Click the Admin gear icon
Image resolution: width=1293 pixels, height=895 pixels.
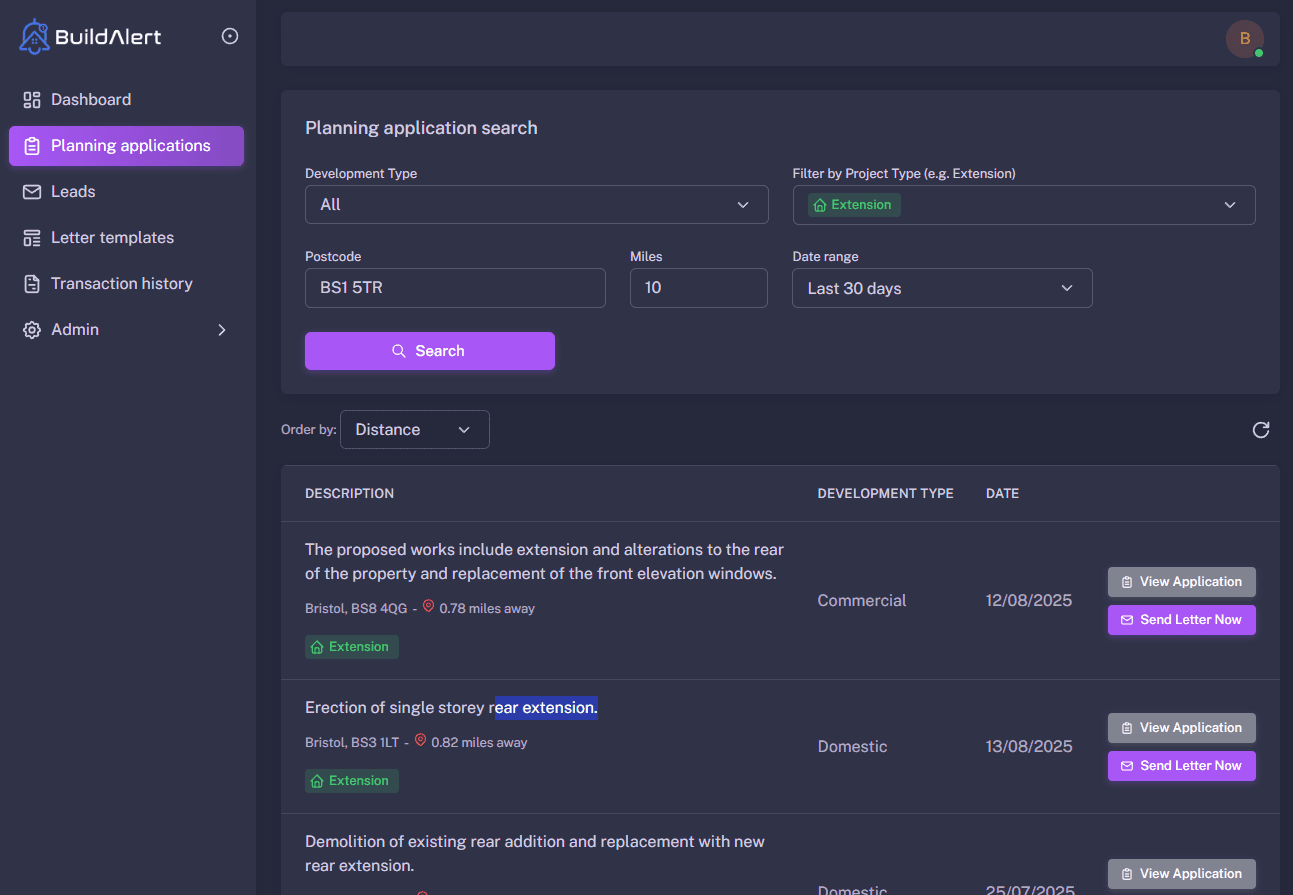pyautogui.click(x=30, y=329)
